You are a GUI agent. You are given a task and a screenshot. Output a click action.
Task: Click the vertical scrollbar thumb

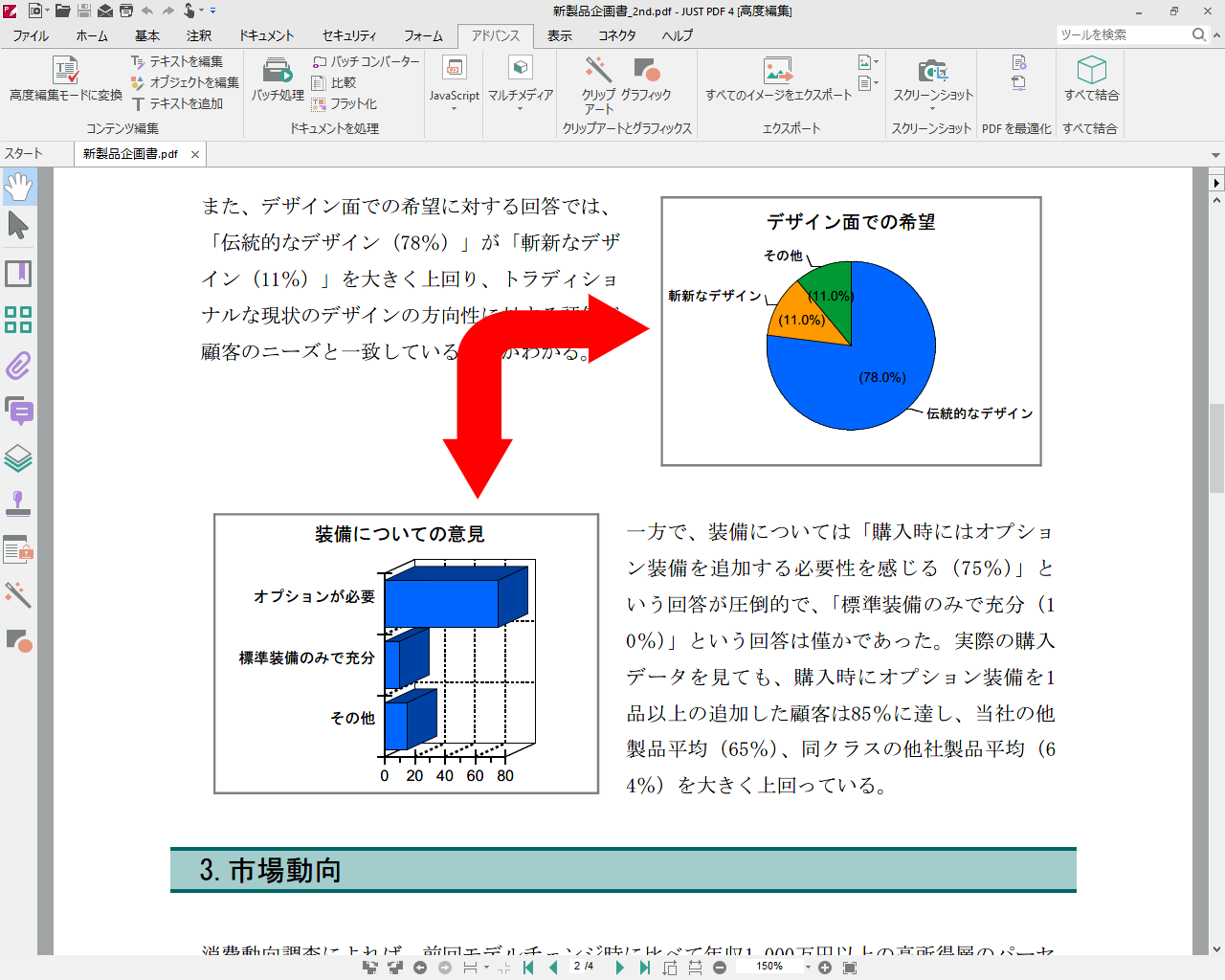tap(1216, 448)
